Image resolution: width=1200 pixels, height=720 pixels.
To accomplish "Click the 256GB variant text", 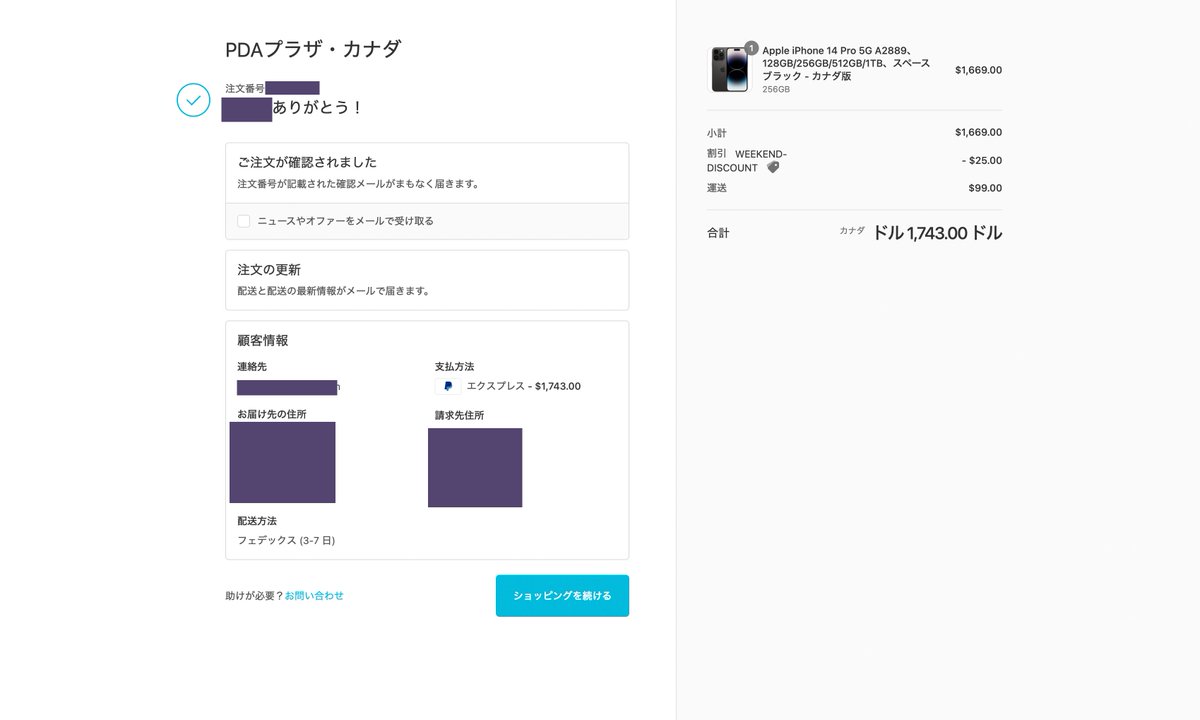I will 776,89.
